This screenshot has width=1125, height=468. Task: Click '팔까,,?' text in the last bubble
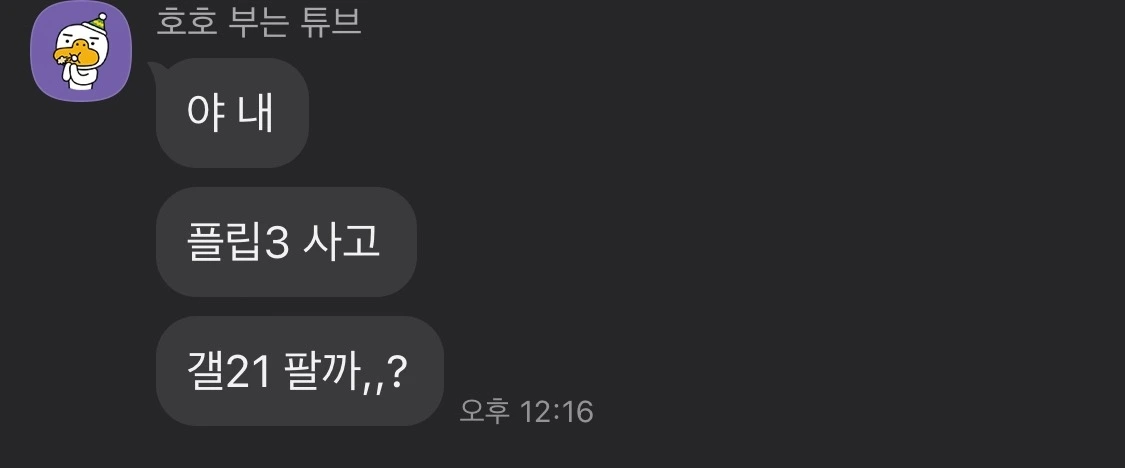pyautogui.click(x=347, y=373)
